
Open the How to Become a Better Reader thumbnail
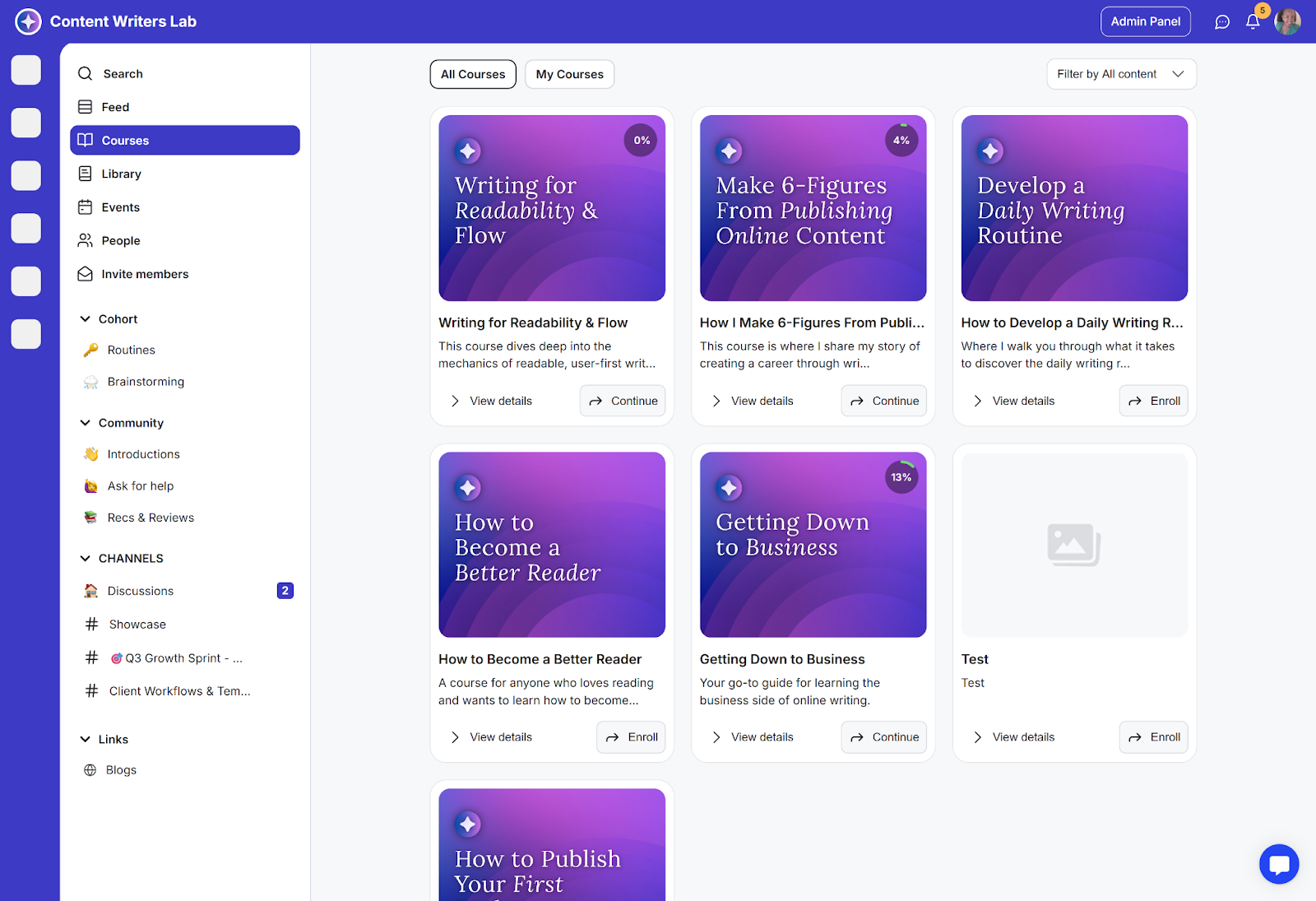pyautogui.click(x=552, y=545)
